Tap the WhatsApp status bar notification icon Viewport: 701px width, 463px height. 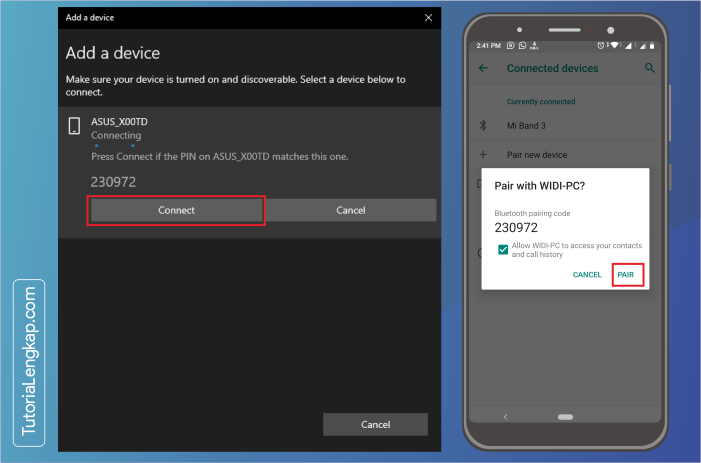pyautogui.click(x=522, y=46)
